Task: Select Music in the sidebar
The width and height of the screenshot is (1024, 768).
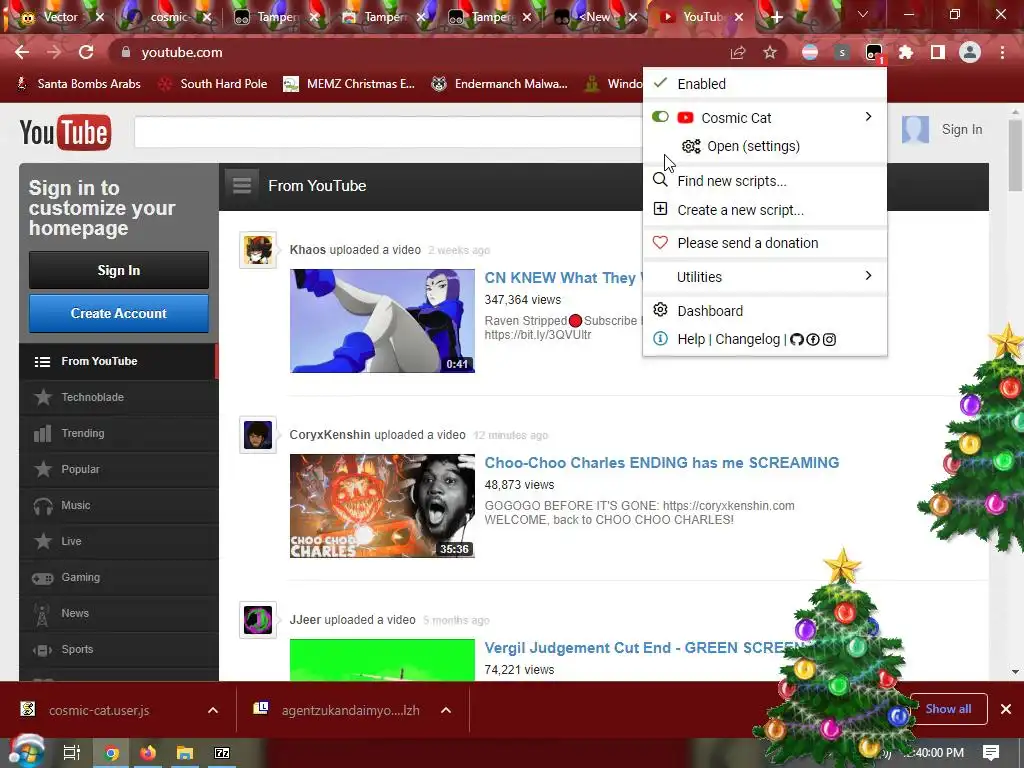Action: (119, 505)
